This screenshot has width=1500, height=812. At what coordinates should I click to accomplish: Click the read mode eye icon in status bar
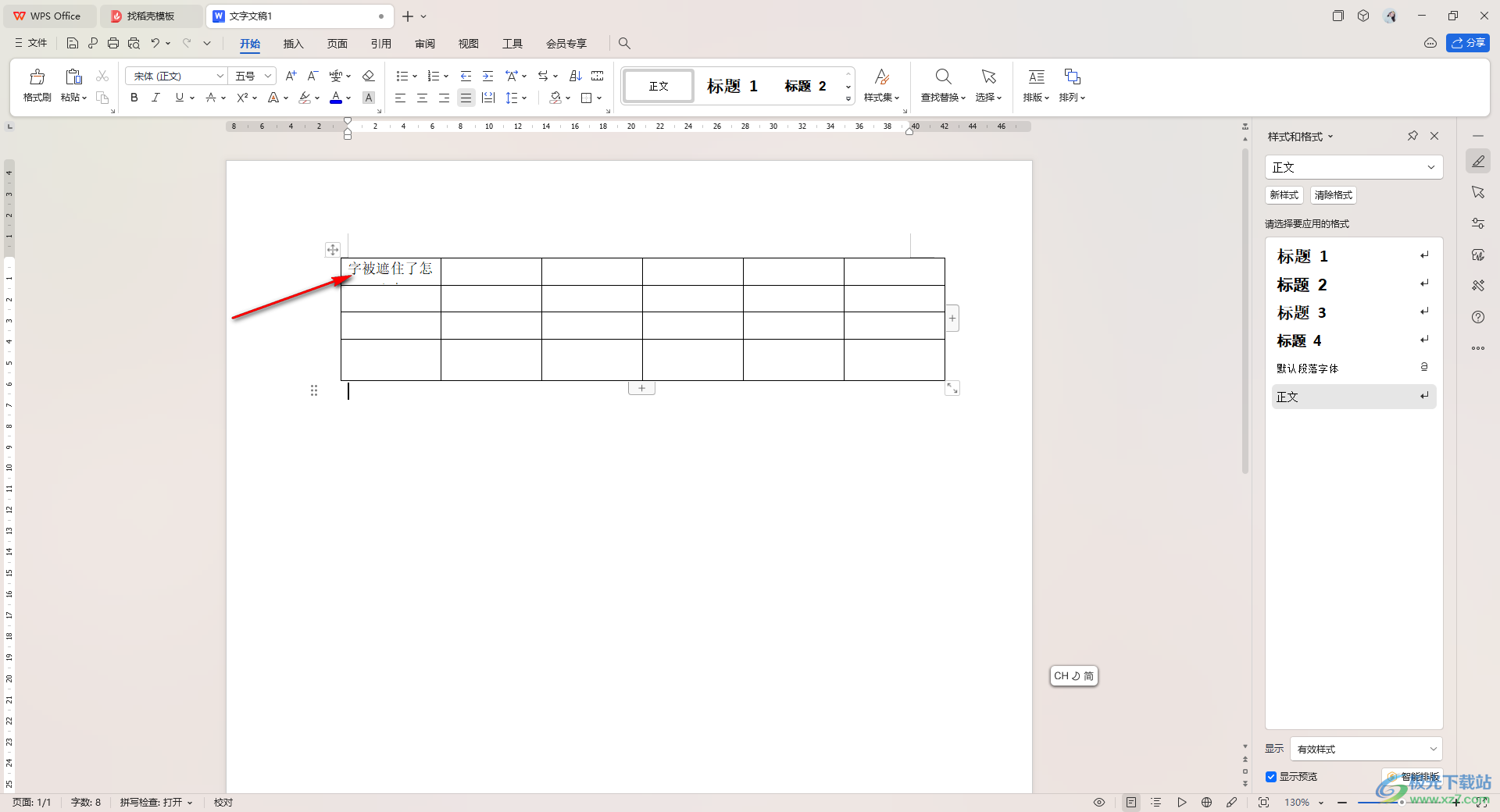[x=1099, y=802]
